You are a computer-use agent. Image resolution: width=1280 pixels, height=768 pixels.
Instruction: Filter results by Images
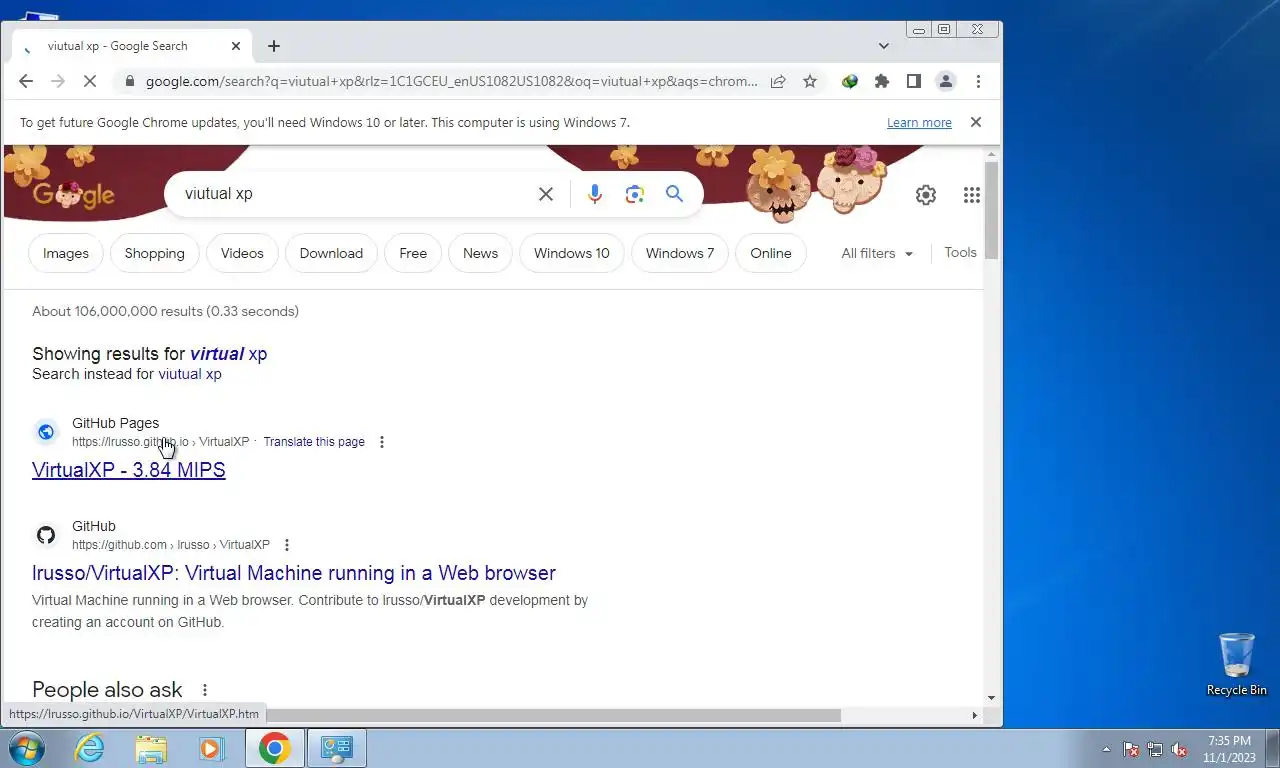pos(66,253)
